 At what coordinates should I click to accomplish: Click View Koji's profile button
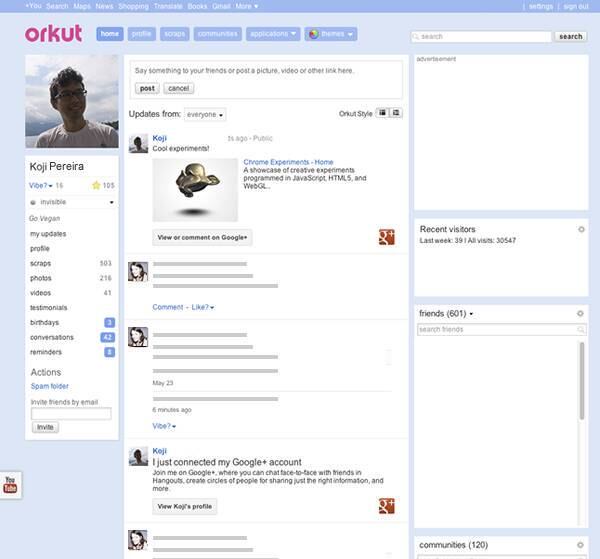click(x=184, y=506)
